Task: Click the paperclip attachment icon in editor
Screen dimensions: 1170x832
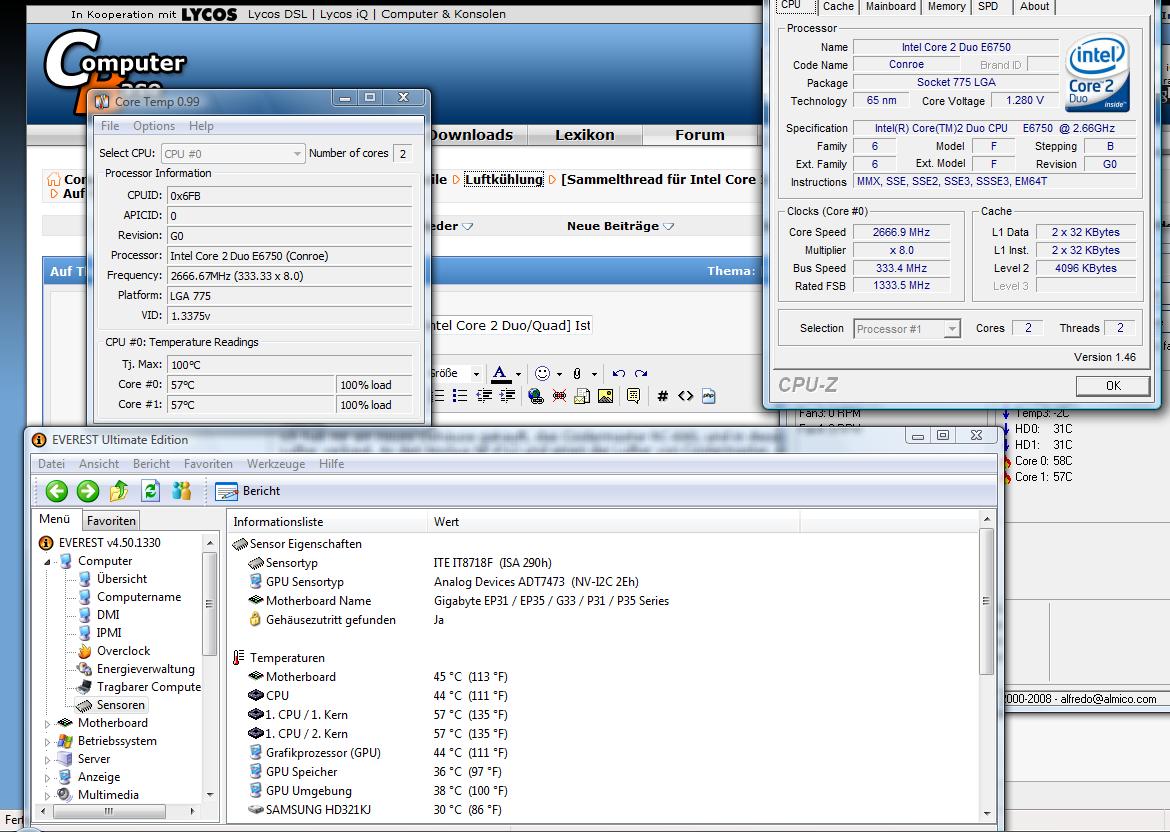Action: click(577, 373)
